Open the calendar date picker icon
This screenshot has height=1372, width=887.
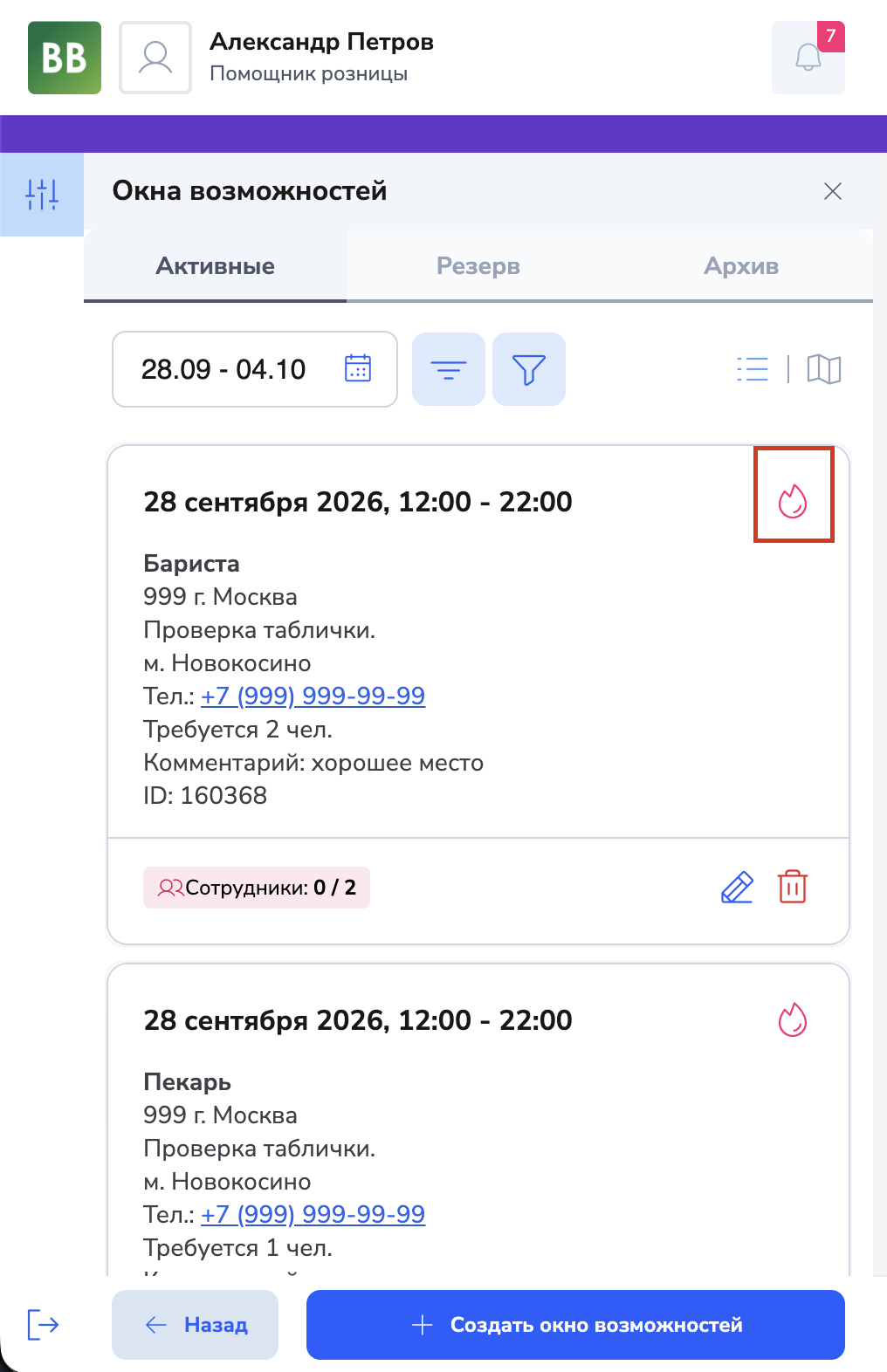pos(358,368)
